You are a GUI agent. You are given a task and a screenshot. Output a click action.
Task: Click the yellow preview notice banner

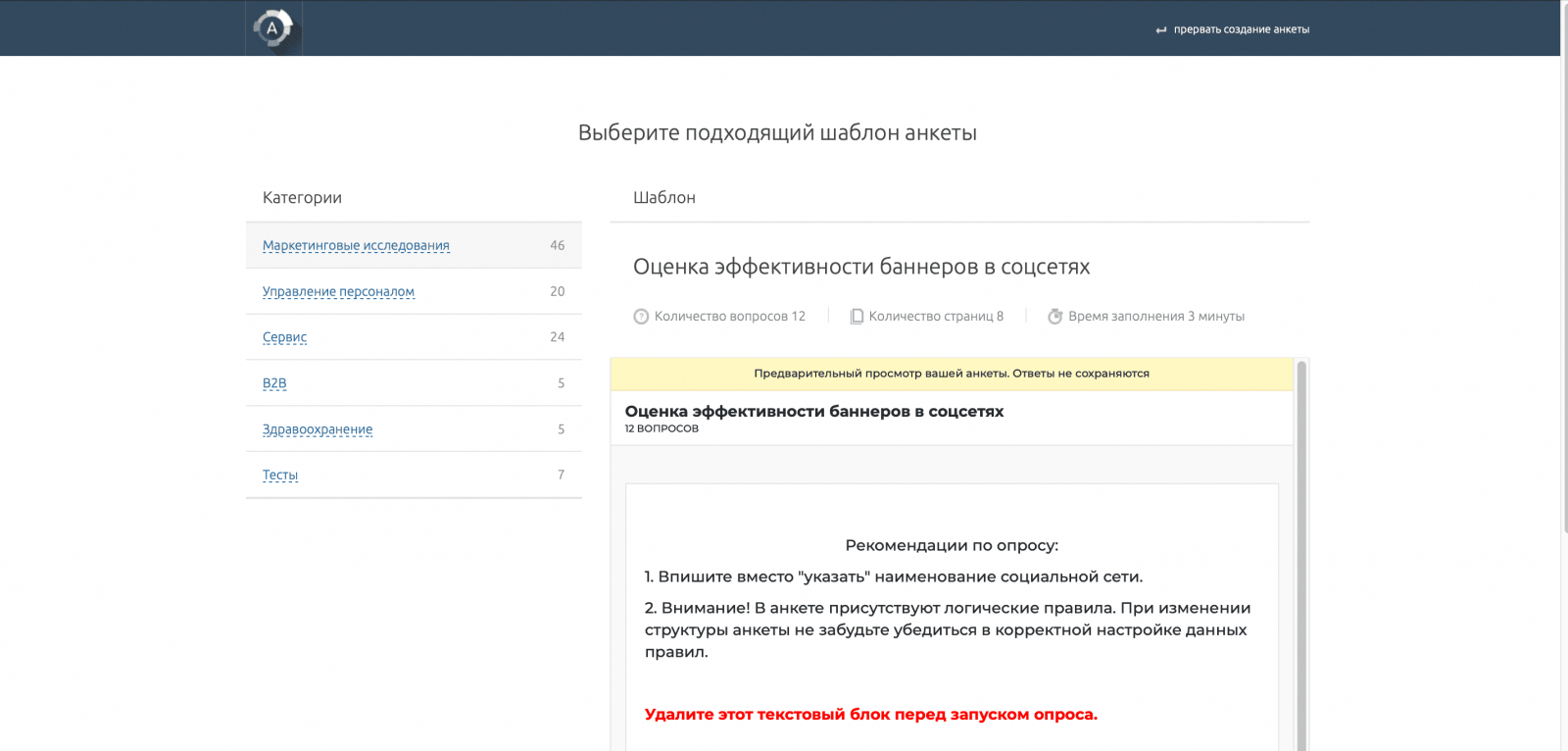[x=951, y=374]
